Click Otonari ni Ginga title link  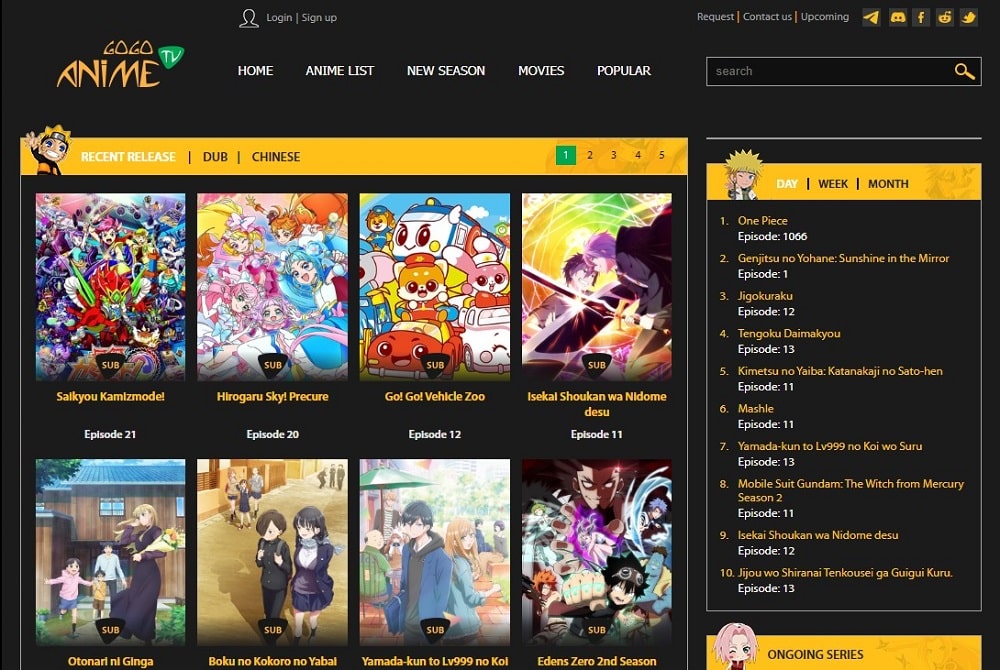coord(110,662)
